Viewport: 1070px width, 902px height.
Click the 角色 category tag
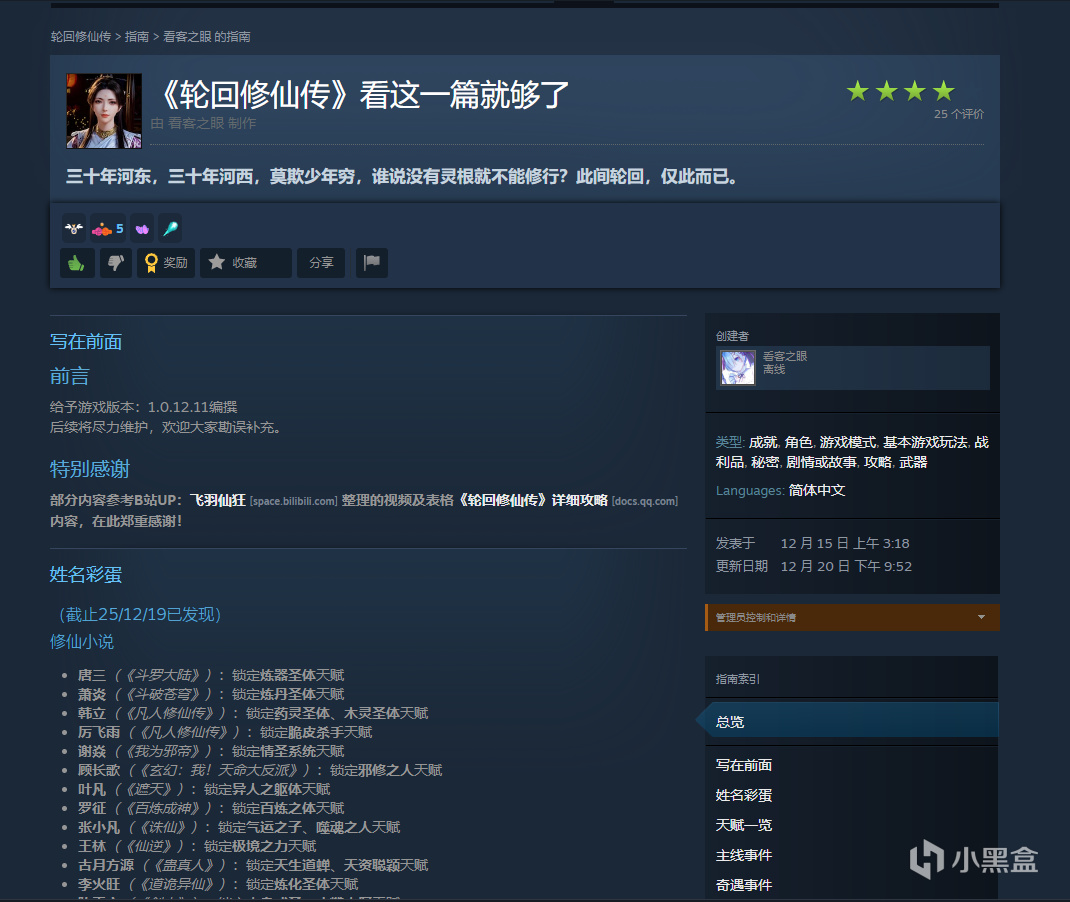tap(798, 442)
